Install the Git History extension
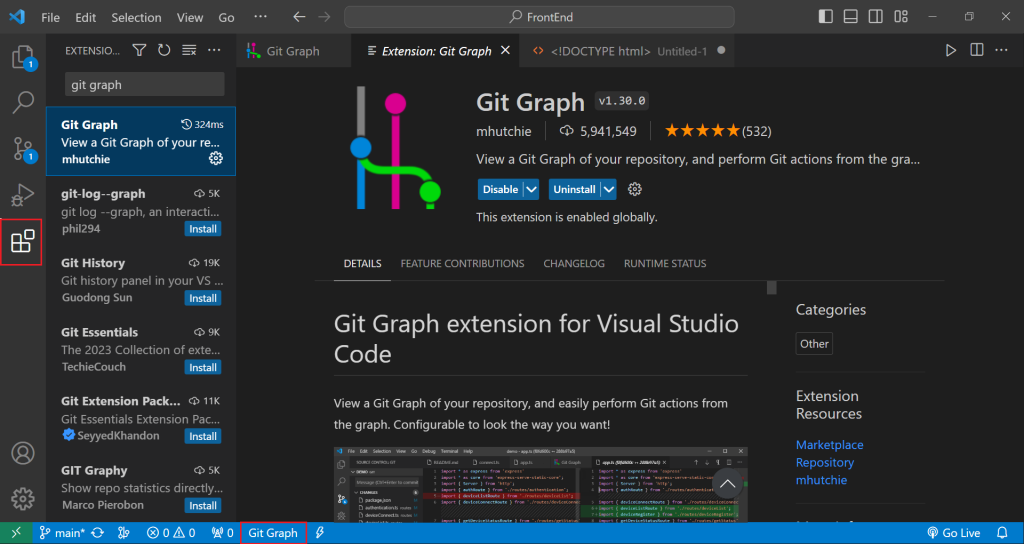Screen dimensions: 1024x544 click(x=202, y=298)
